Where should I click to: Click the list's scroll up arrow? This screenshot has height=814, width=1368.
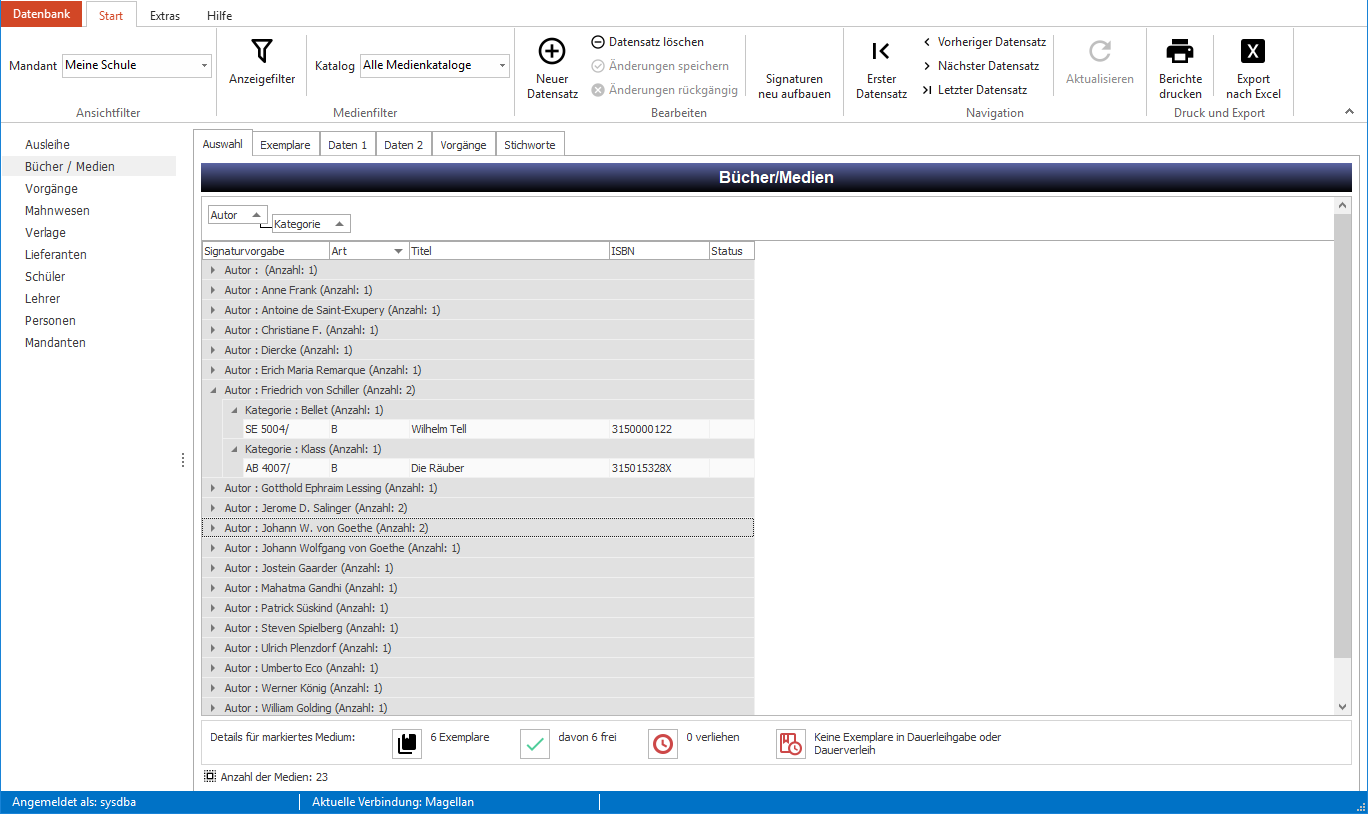click(x=1342, y=205)
